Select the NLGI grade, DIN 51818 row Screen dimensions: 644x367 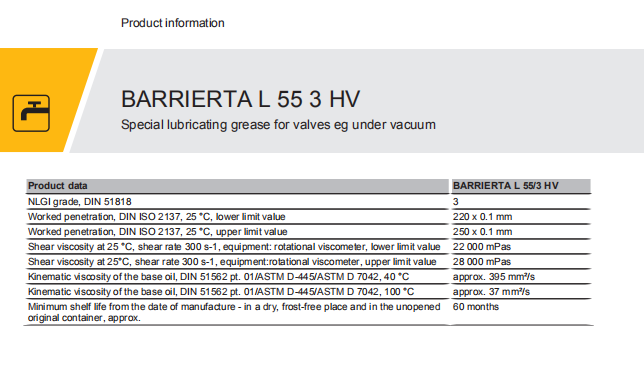point(308,202)
